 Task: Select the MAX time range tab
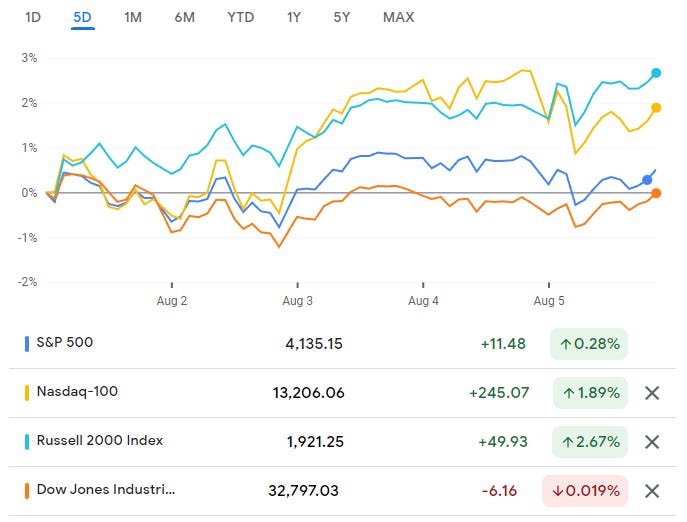click(398, 18)
